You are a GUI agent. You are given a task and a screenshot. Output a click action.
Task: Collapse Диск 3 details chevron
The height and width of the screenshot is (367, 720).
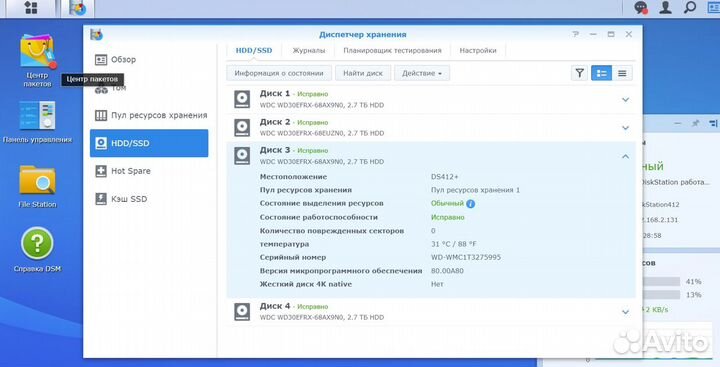(625, 157)
